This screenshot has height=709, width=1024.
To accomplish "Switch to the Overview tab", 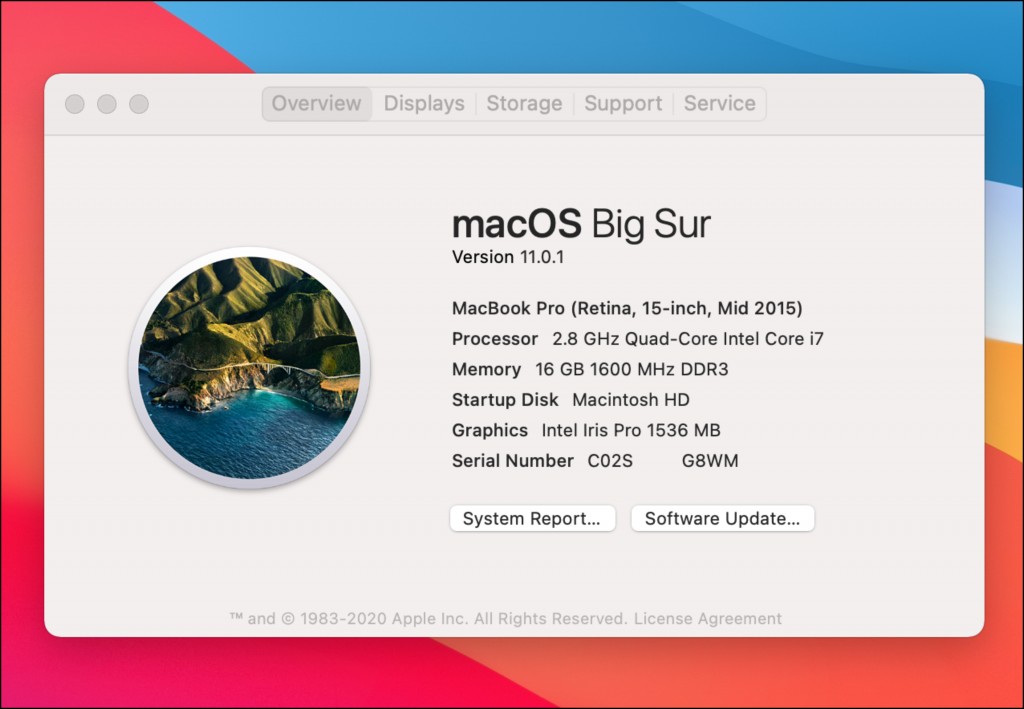I will pos(317,104).
